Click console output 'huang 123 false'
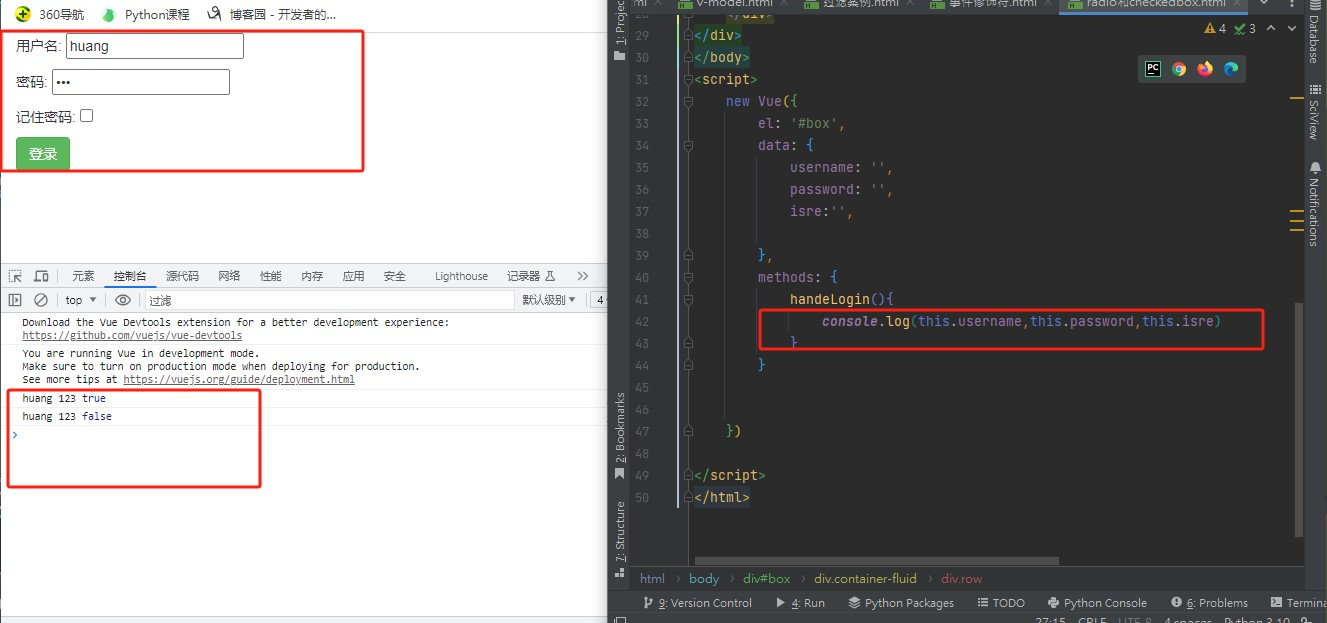 (x=67, y=416)
